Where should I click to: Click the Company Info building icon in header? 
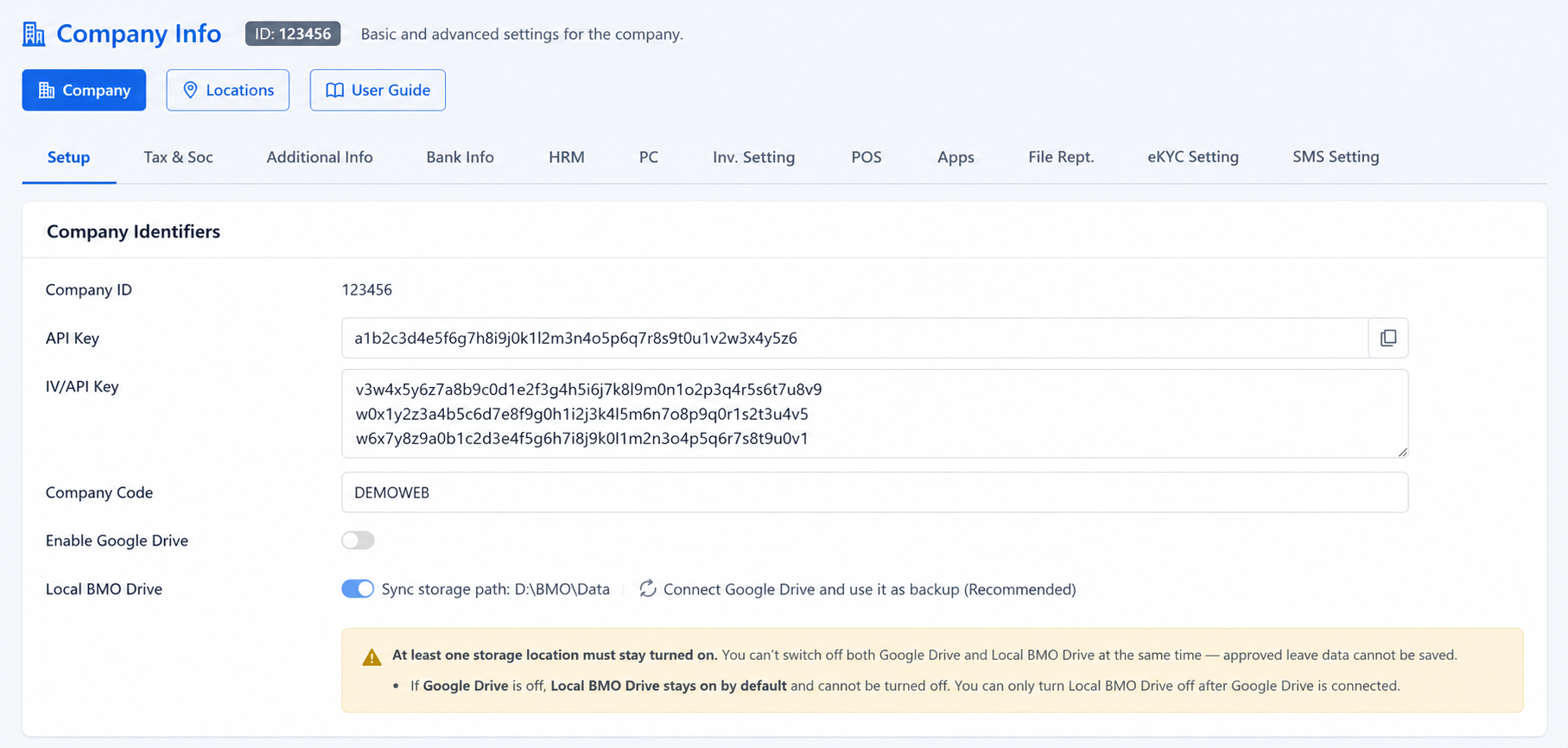coord(34,34)
